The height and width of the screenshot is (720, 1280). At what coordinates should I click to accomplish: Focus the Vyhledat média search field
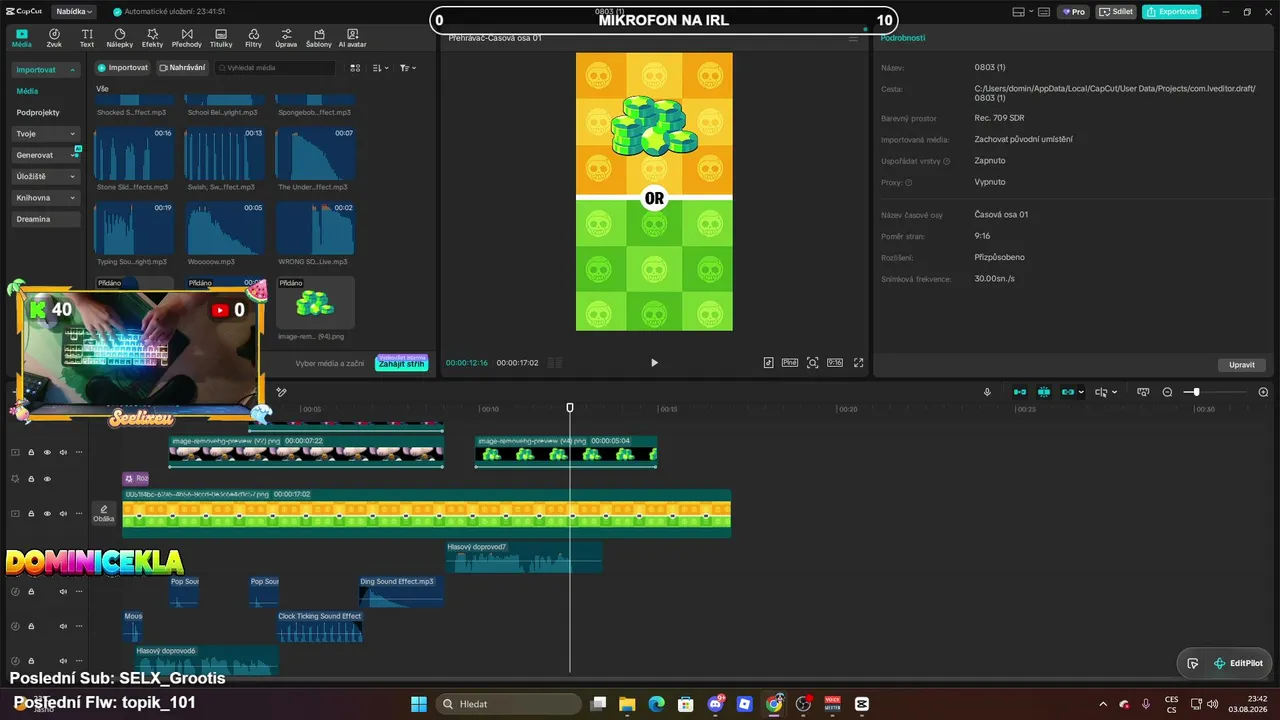[x=275, y=68]
